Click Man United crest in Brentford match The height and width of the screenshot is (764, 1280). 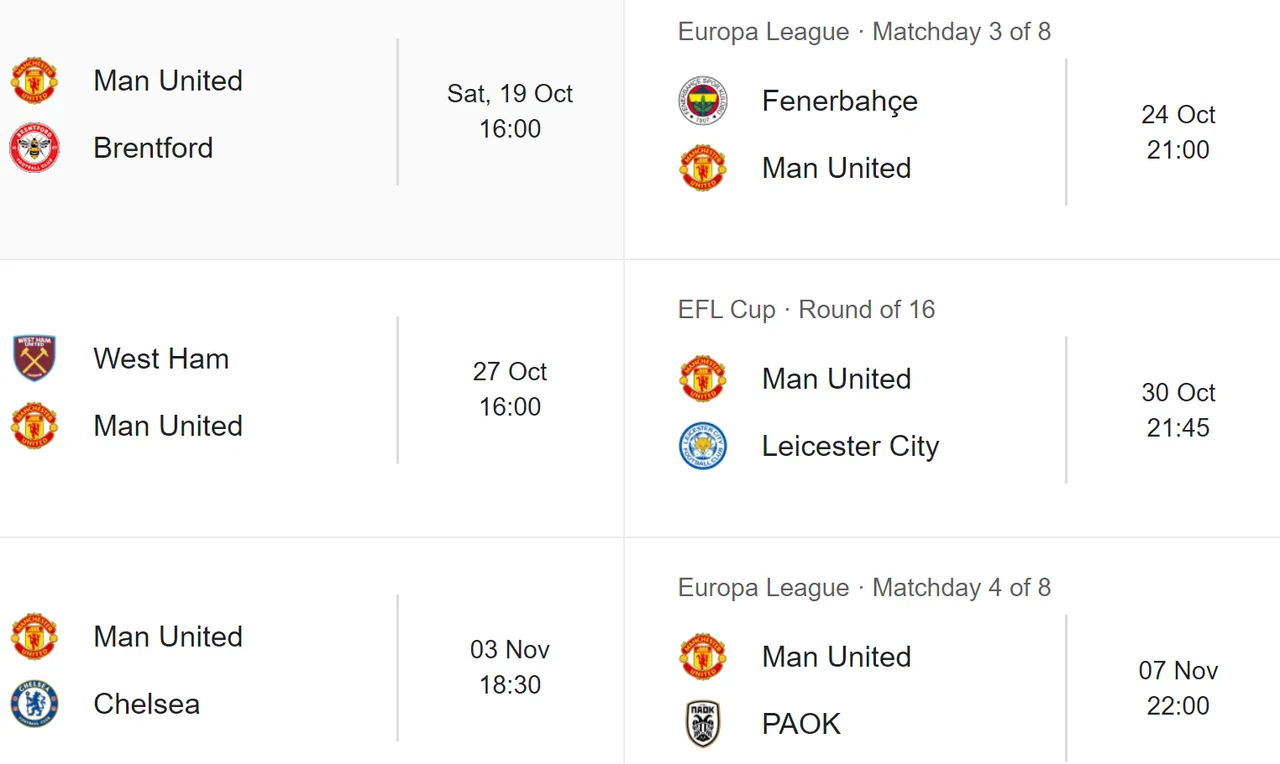tap(34, 81)
